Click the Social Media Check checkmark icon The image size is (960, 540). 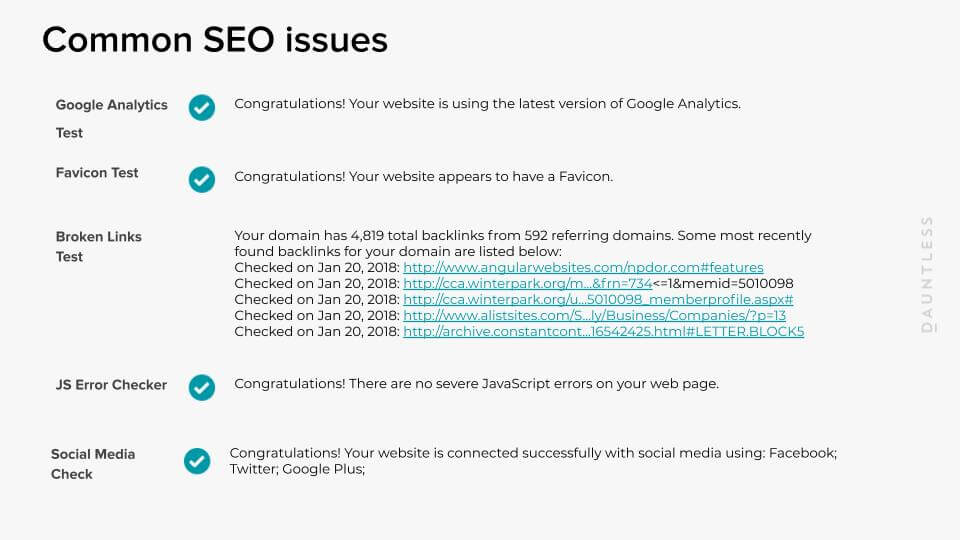197,461
